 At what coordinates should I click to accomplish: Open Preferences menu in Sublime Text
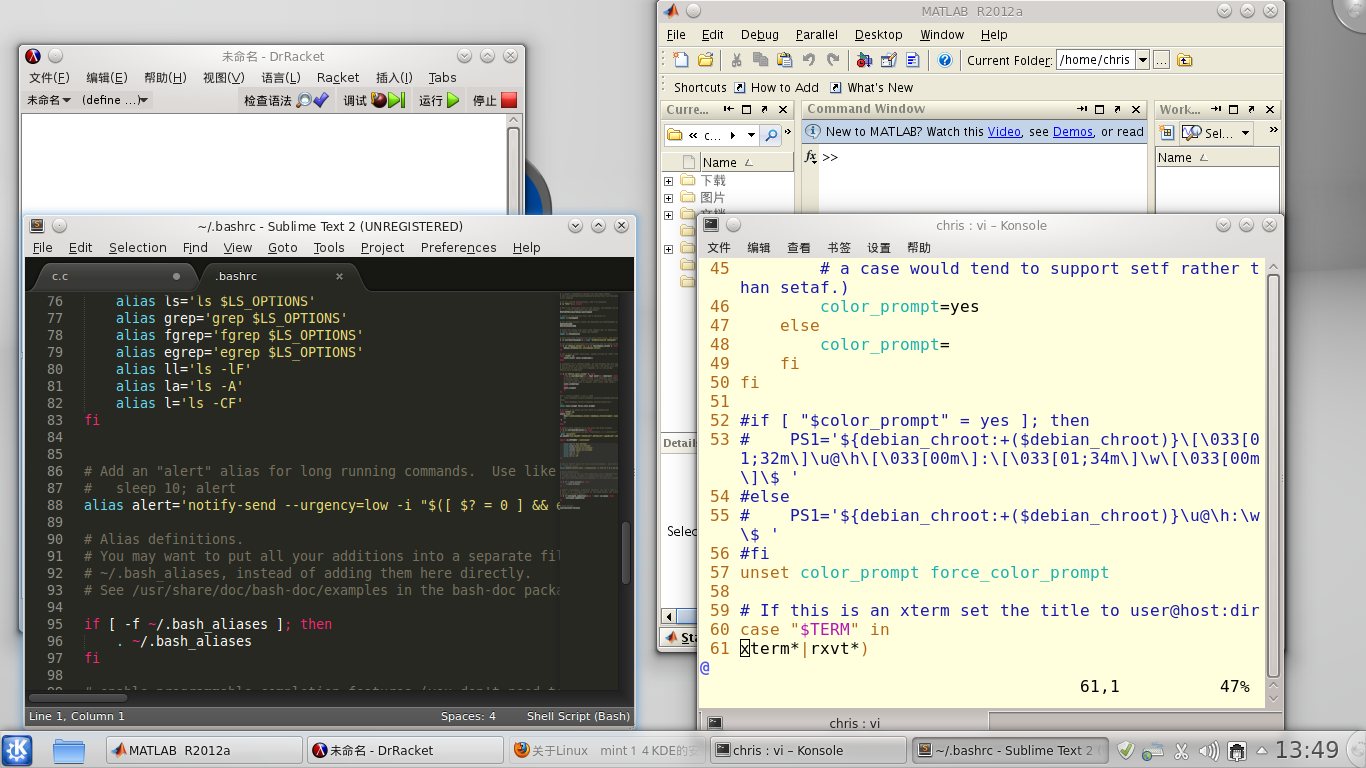[458, 248]
